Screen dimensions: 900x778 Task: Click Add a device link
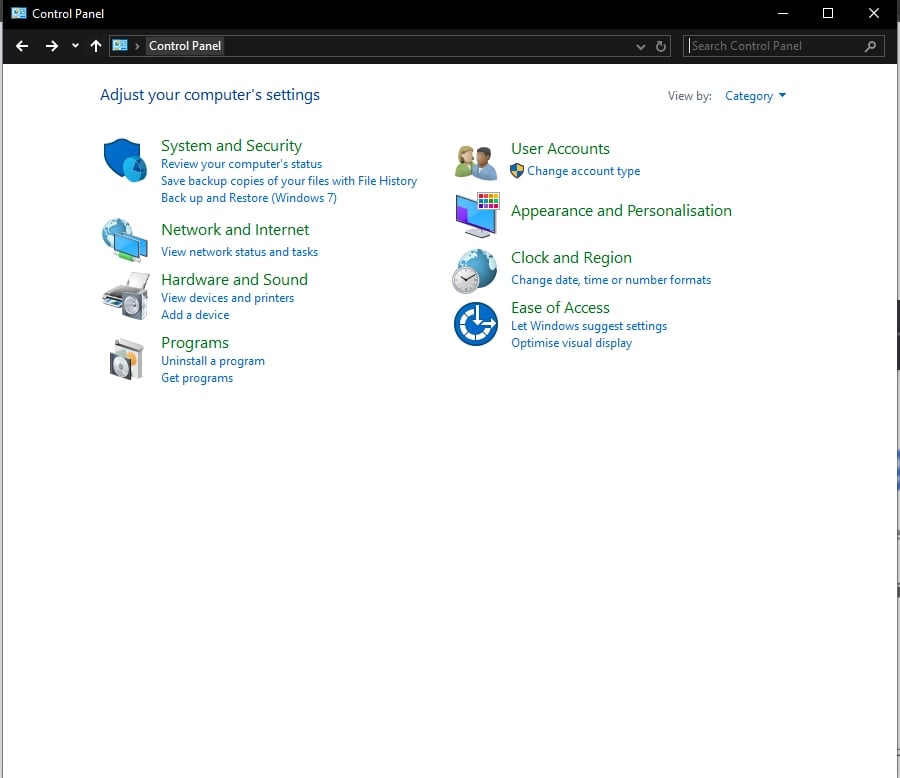195,315
